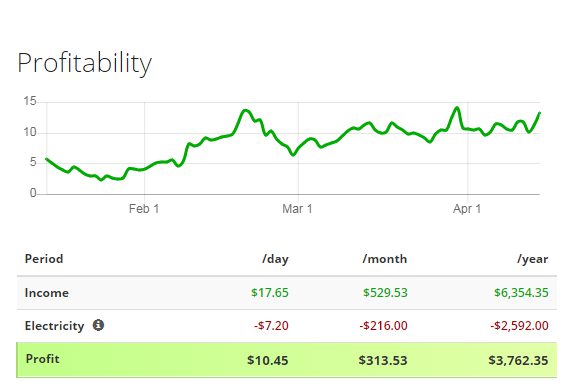This screenshot has width=574, height=385.
Task: Click the Profitability heading
Action: [85, 63]
